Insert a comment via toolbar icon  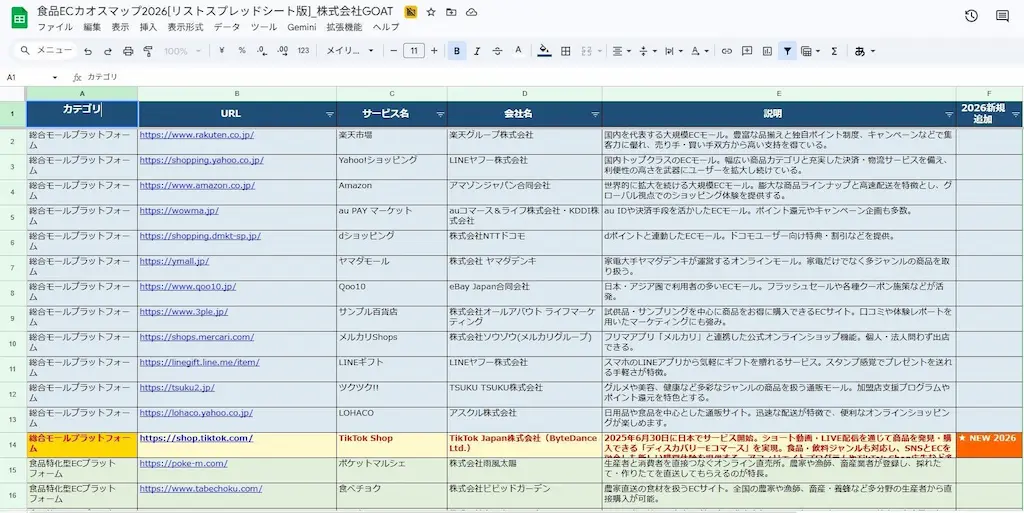point(747,51)
